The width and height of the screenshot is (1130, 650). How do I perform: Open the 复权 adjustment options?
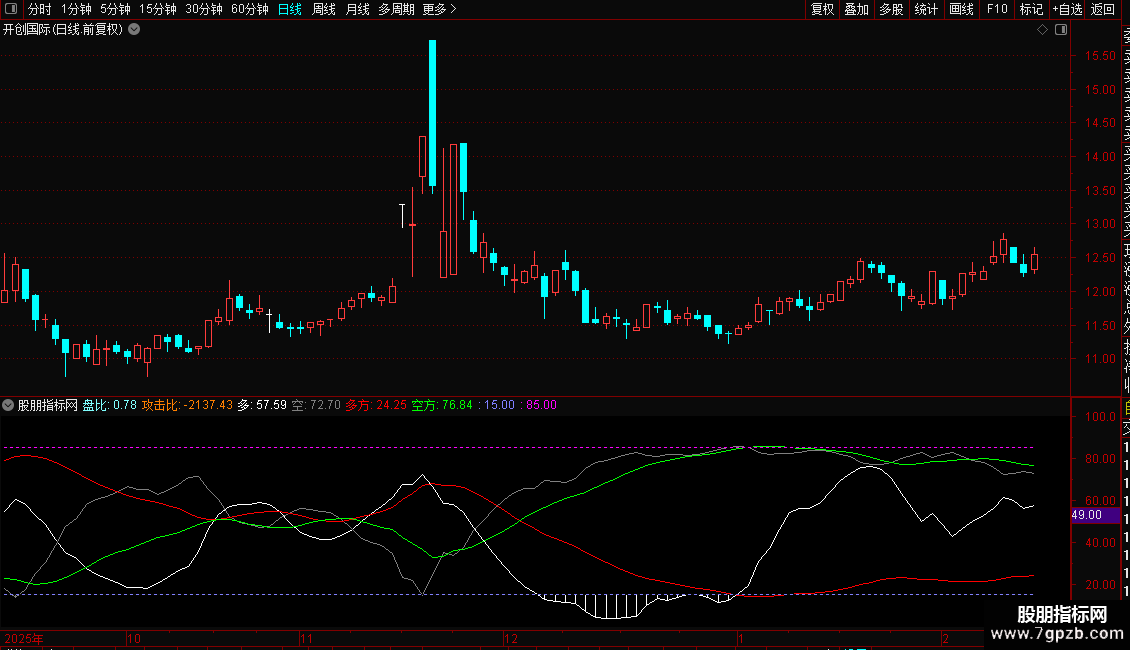click(822, 9)
